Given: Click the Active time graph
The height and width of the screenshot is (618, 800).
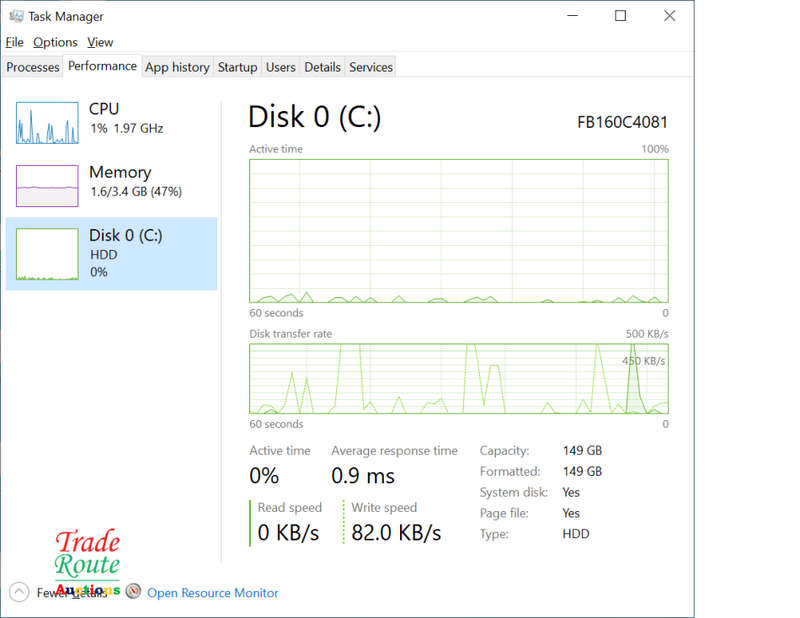Looking at the screenshot, I should click(x=459, y=231).
